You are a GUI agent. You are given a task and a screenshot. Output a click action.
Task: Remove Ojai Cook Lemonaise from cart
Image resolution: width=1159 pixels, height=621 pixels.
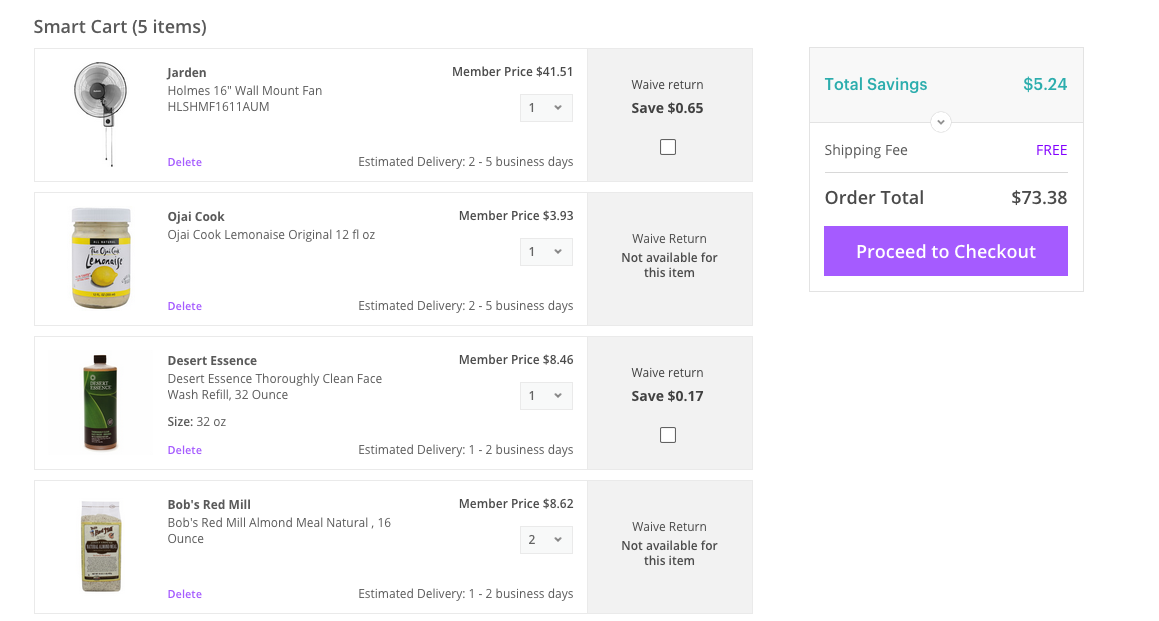pos(184,305)
